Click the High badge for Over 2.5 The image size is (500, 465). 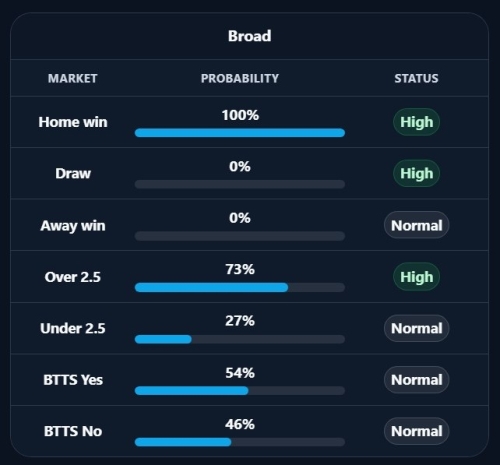click(416, 277)
